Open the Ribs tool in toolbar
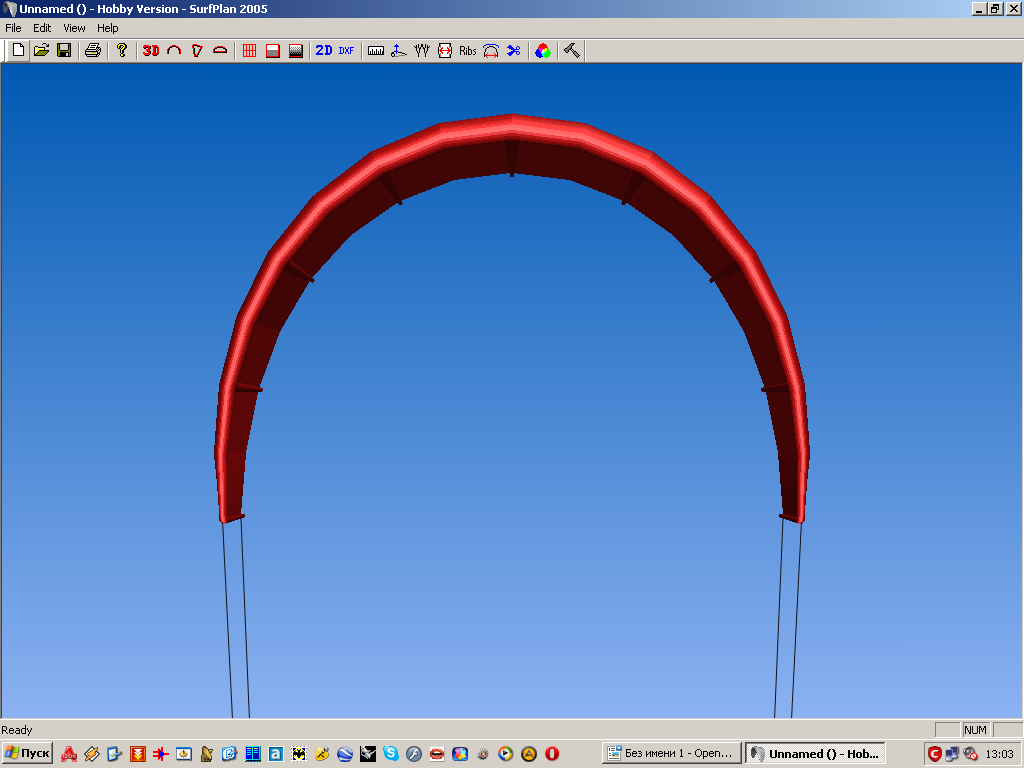This screenshot has width=1024, height=768. coord(468,50)
